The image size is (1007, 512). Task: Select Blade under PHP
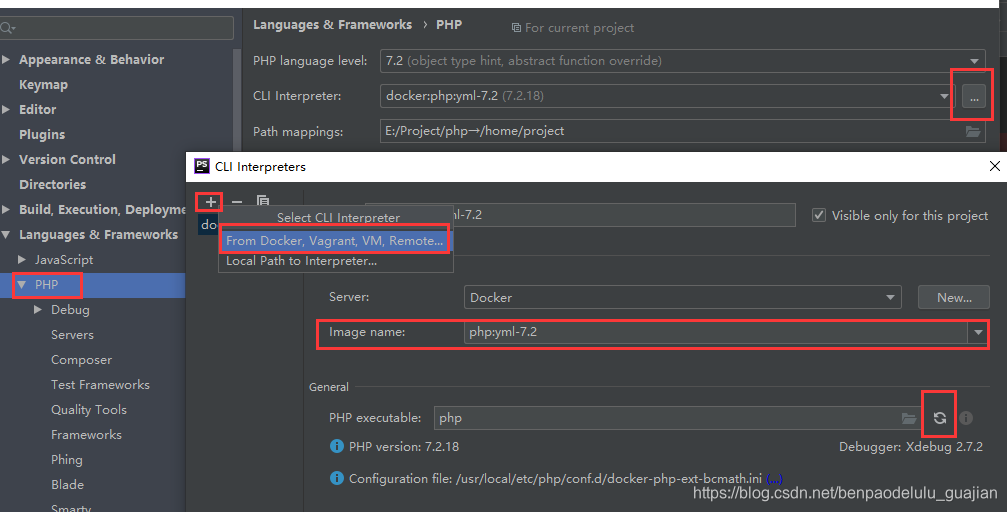coord(67,485)
